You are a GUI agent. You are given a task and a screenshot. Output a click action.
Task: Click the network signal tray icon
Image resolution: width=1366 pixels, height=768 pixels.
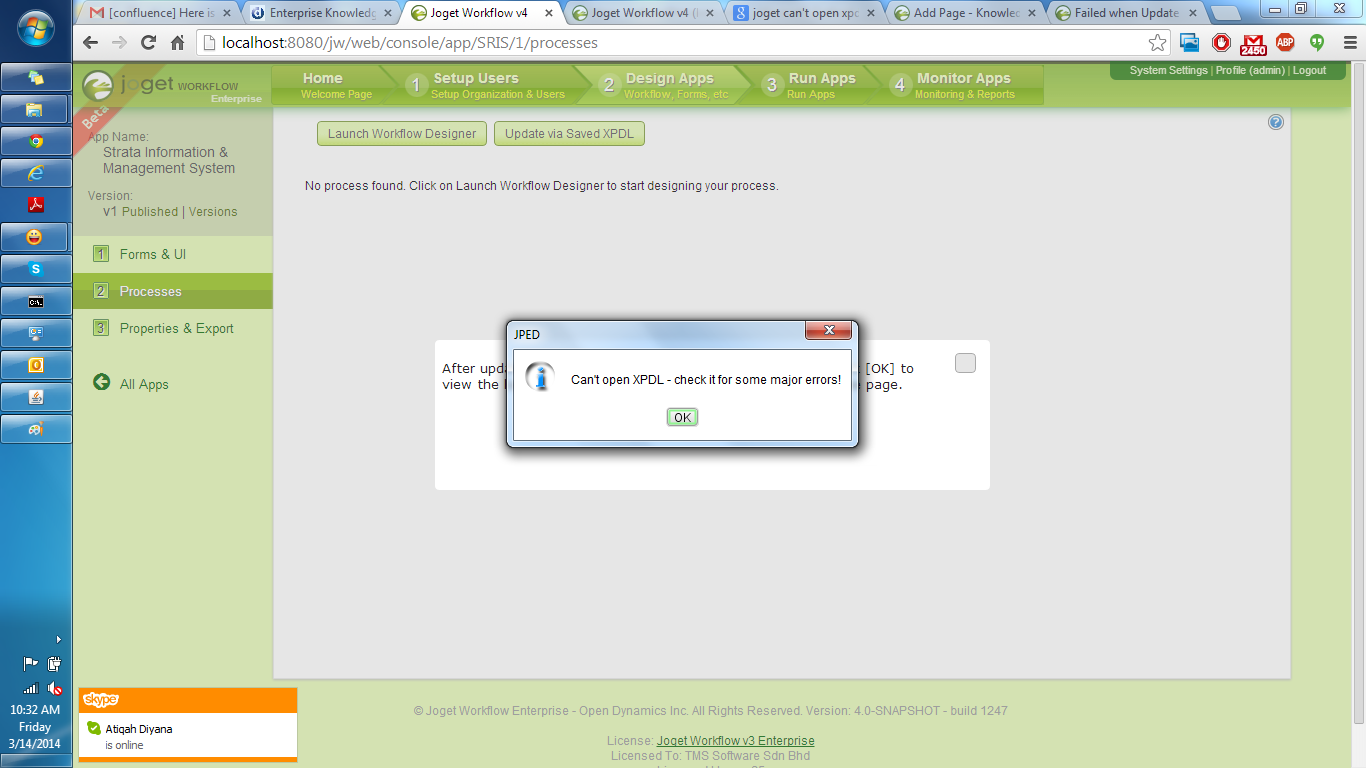point(30,688)
